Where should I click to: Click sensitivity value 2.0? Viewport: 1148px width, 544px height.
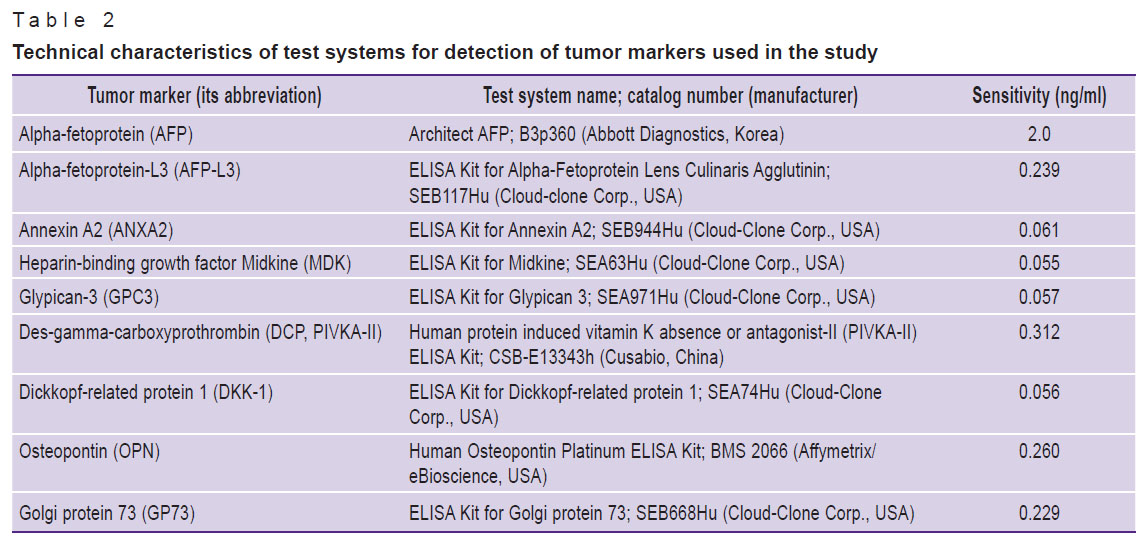point(1039,134)
